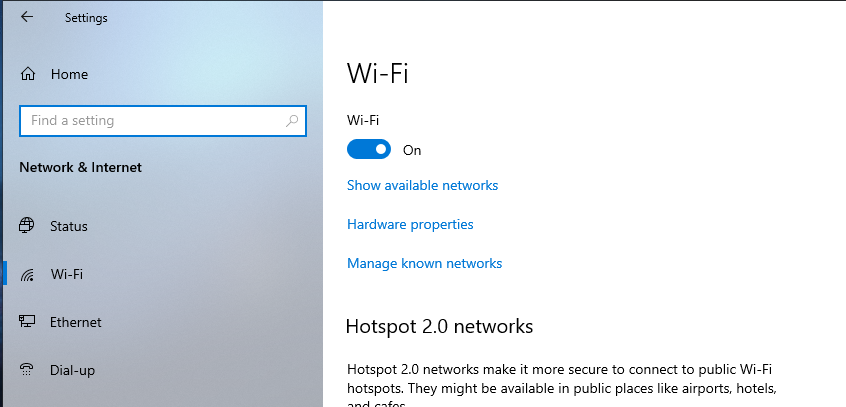This screenshot has height=407, width=846.
Task: Turn off the Wi-Fi toggle switch
Action: point(369,150)
